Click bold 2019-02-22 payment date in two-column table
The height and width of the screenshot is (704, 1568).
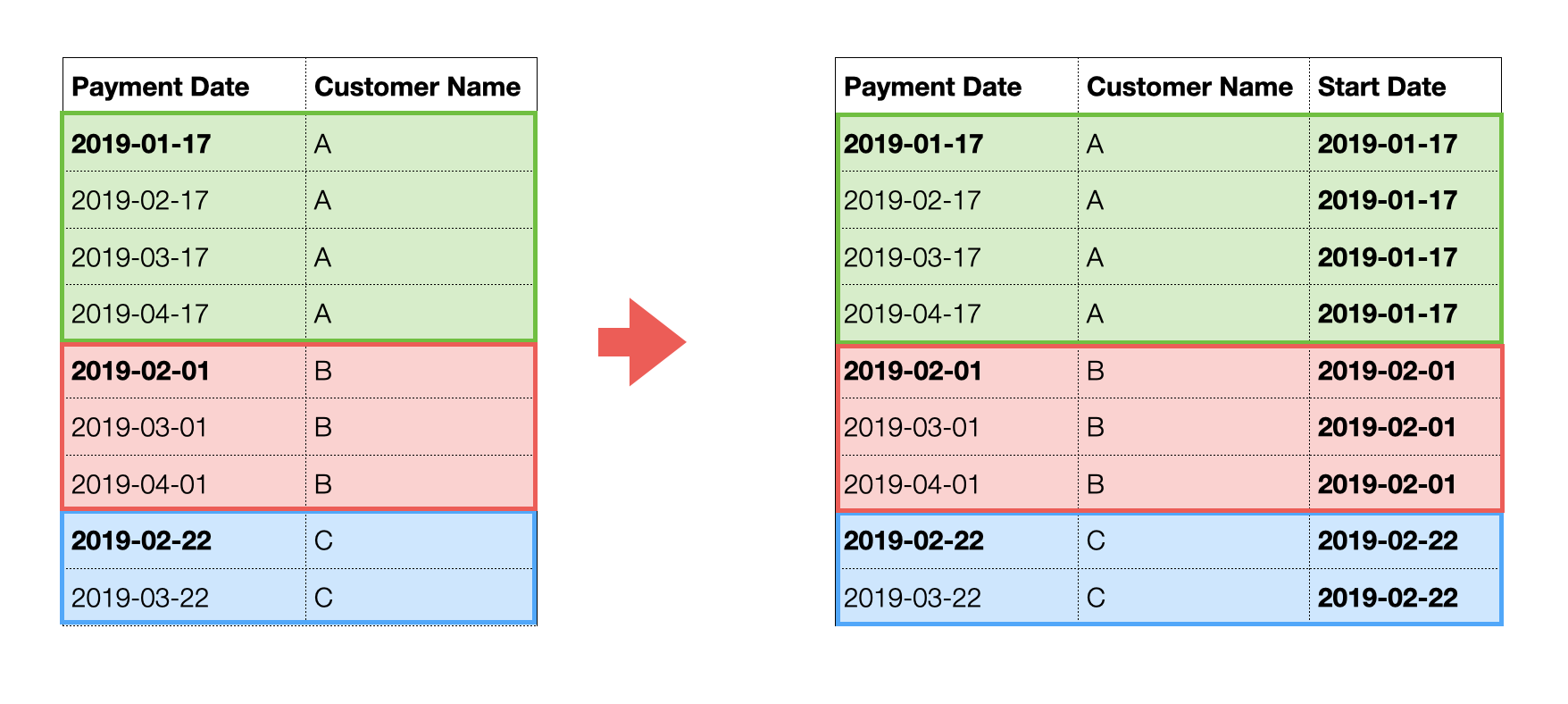click(x=141, y=541)
